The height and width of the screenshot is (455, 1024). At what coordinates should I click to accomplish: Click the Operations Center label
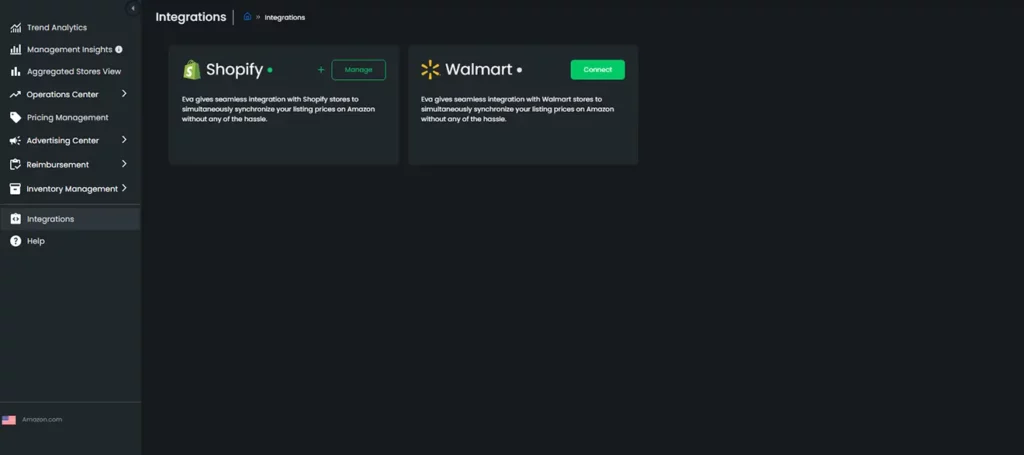coord(63,95)
